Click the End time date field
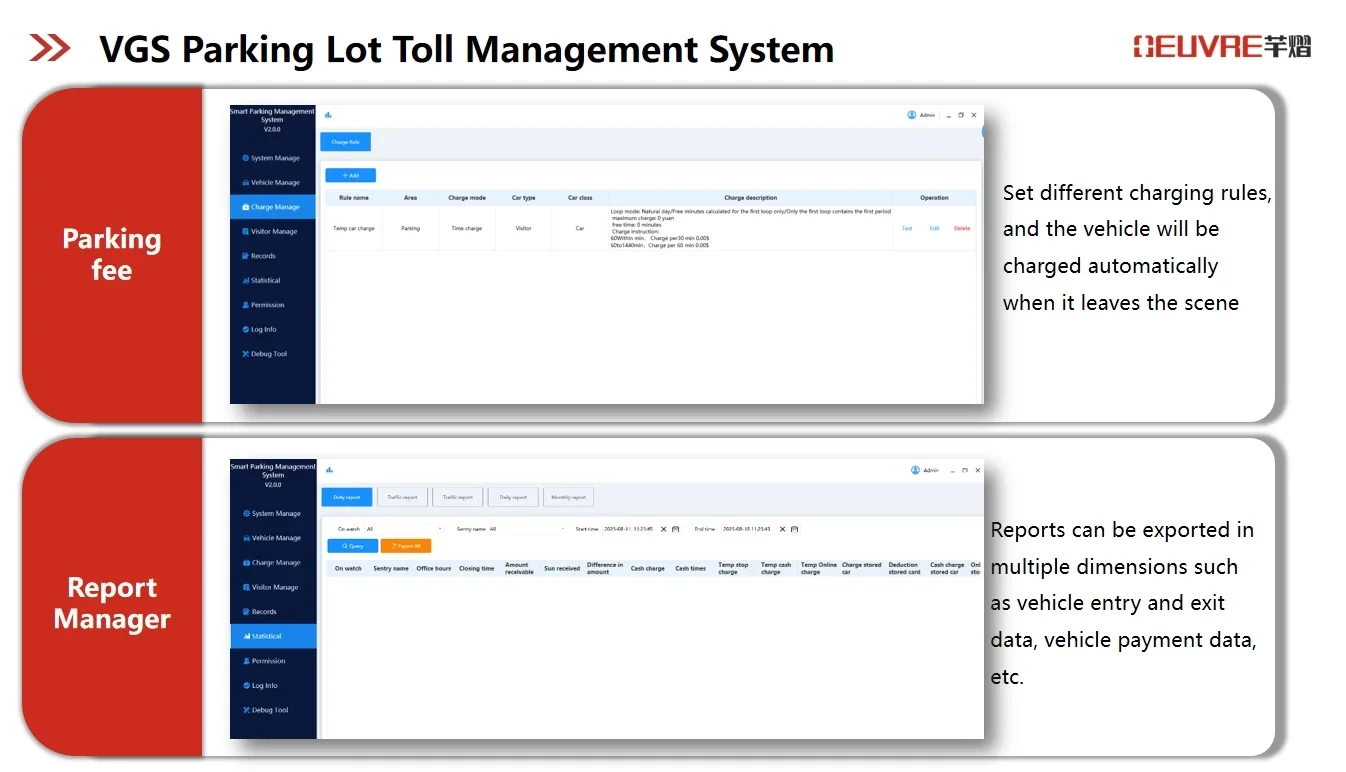This screenshot has height=772, width=1346. [748, 529]
